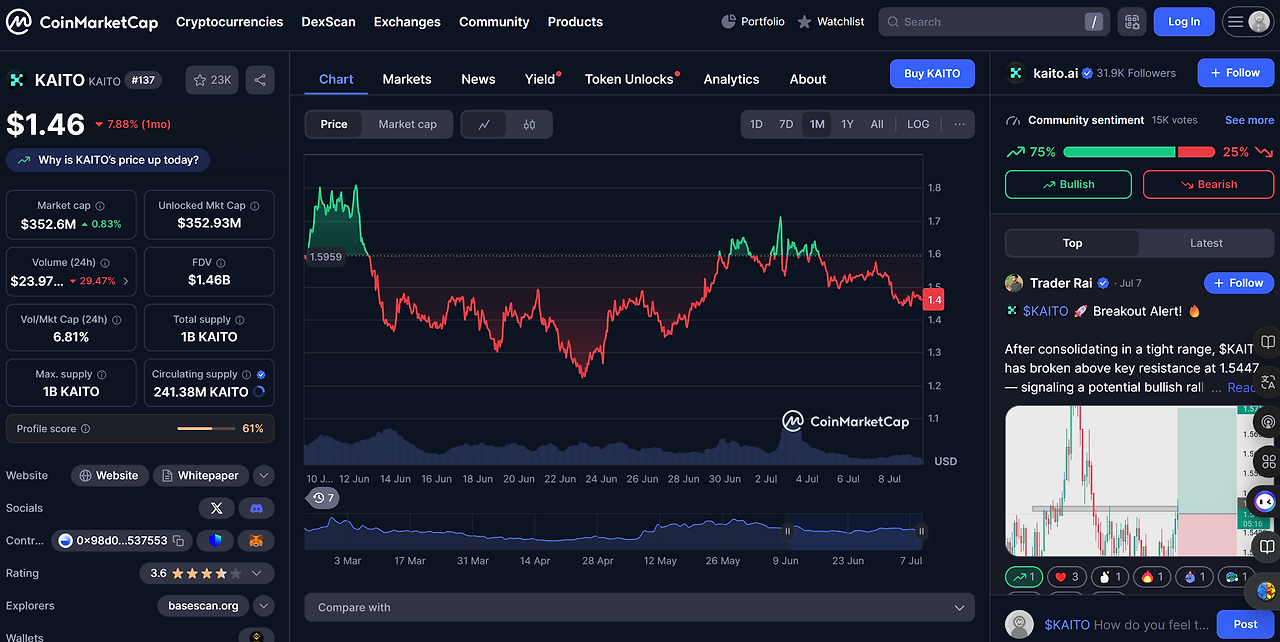Select the 7D time range
Viewport: 1280px width, 642px height.
(786, 124)
